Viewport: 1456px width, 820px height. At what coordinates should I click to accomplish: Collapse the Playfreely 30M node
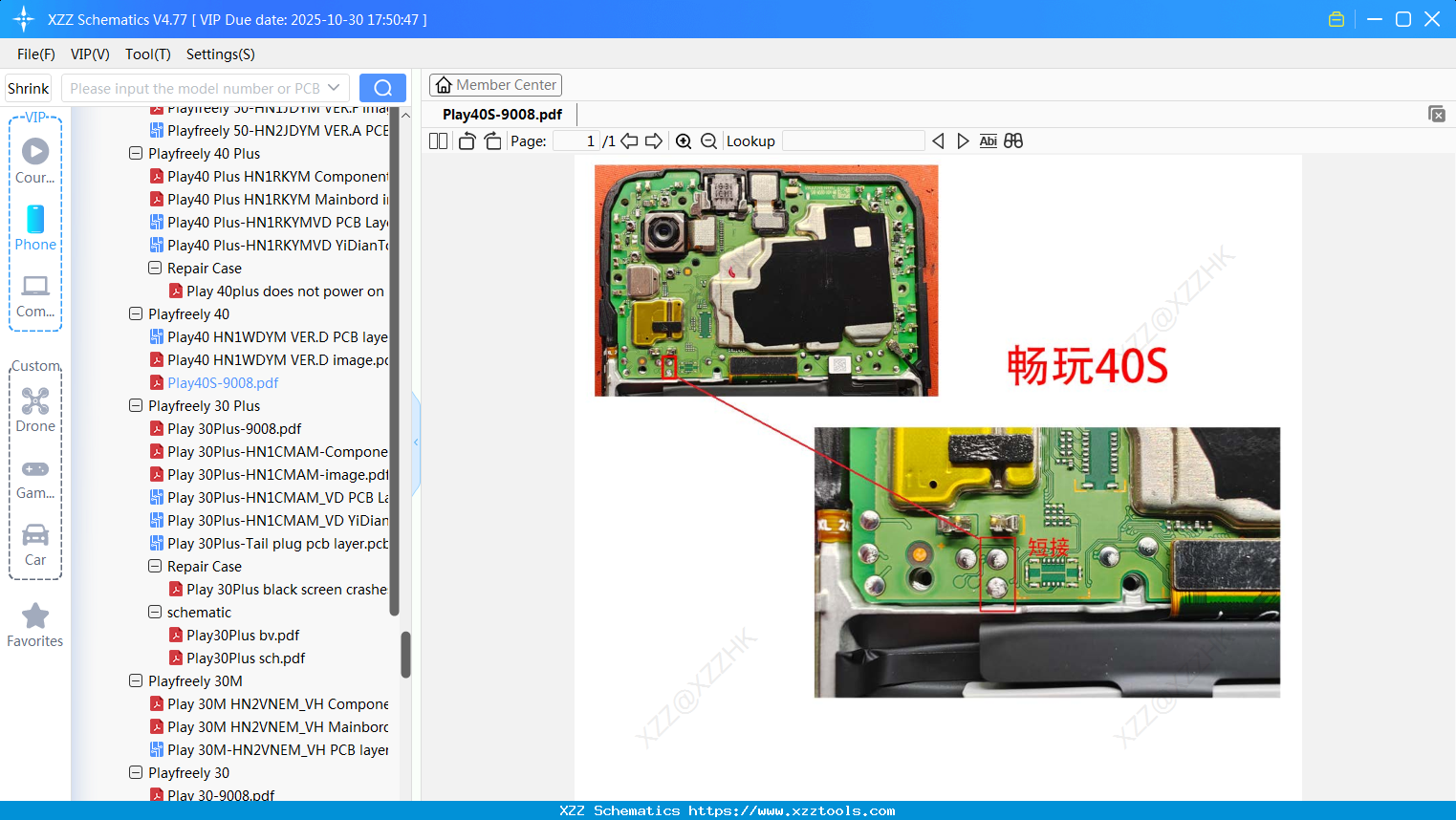pos(136,680)
